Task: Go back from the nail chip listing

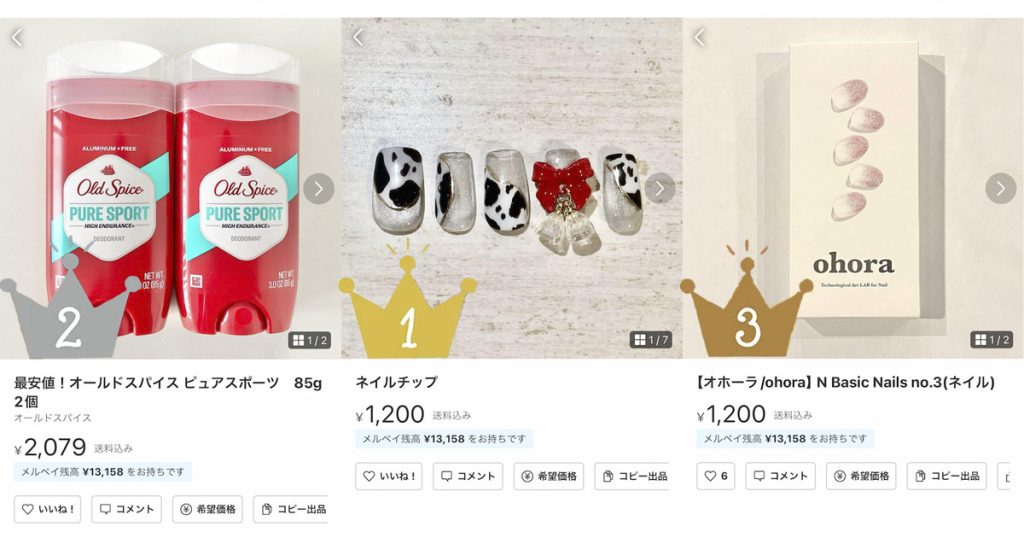Action: coord(358,37)
